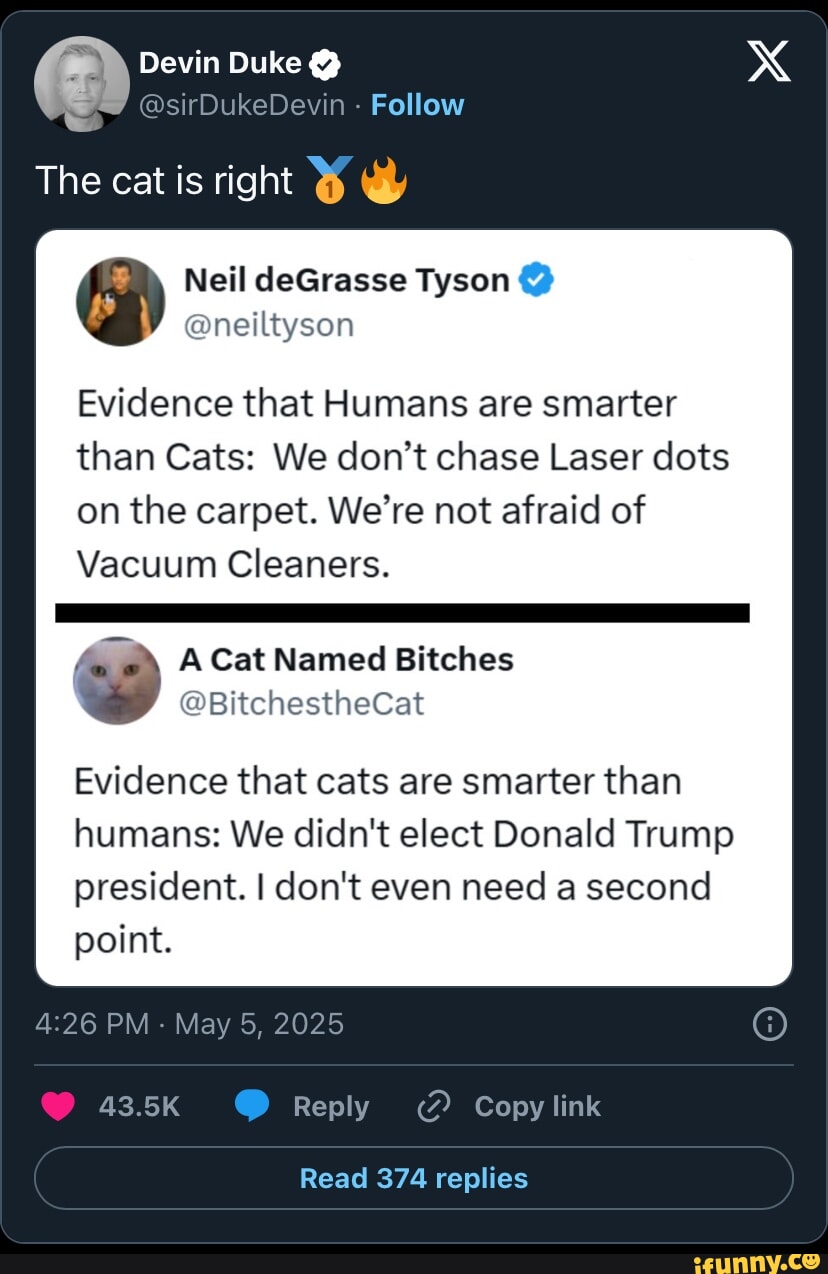Click the 43.5K like count
Viewport: 828px width, 1274px height.
coord(135,1106)
